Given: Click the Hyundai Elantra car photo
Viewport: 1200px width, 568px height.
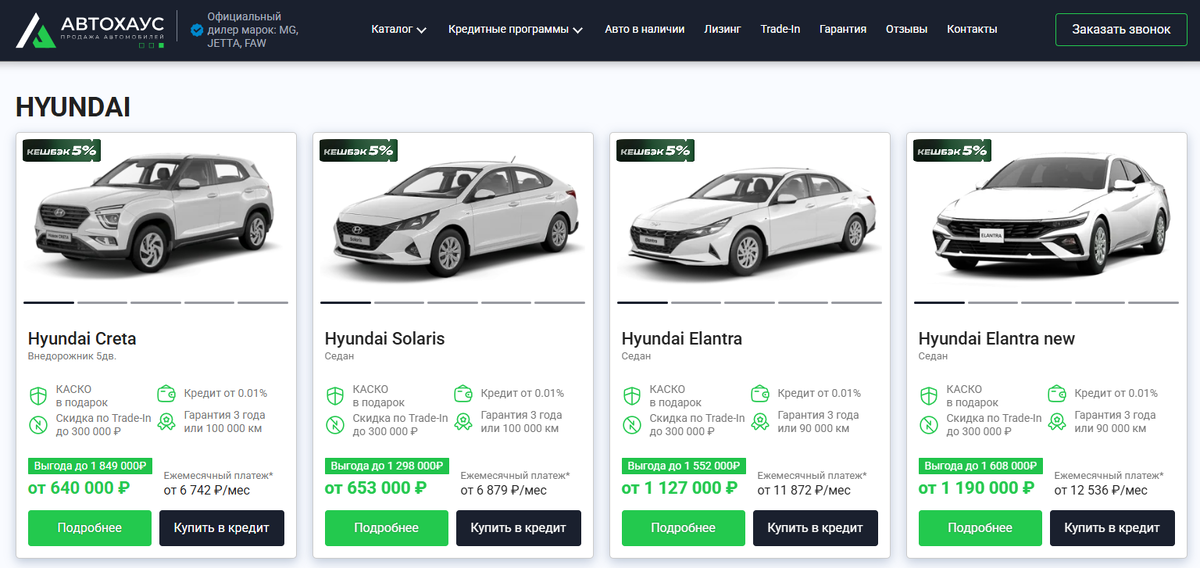Looking at the screenshot, I should [x=750, y=220].
